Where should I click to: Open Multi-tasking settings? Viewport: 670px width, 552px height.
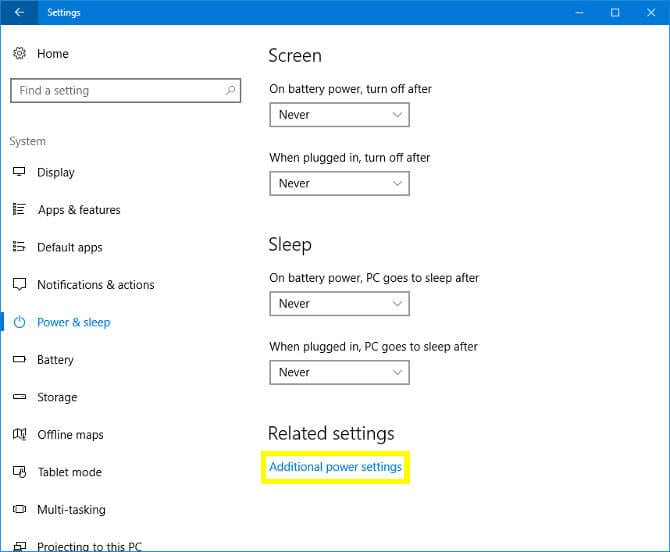[x=71, y=510]
